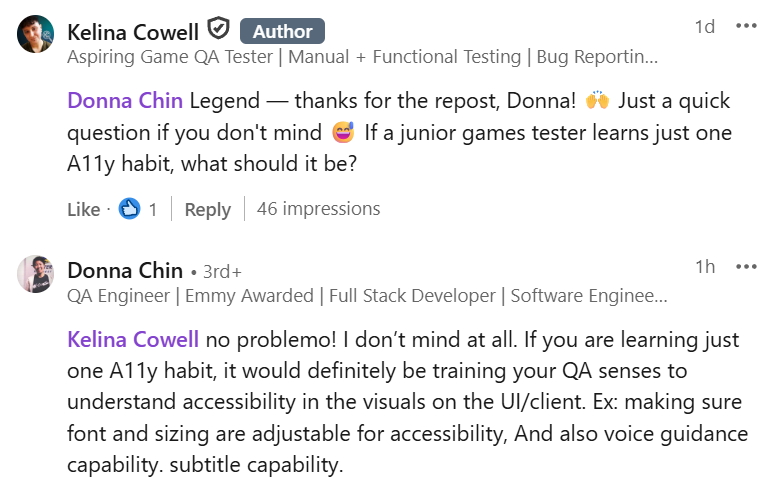View the 46 impressions stats
The image size is (782, 496).
click(318, 209)
